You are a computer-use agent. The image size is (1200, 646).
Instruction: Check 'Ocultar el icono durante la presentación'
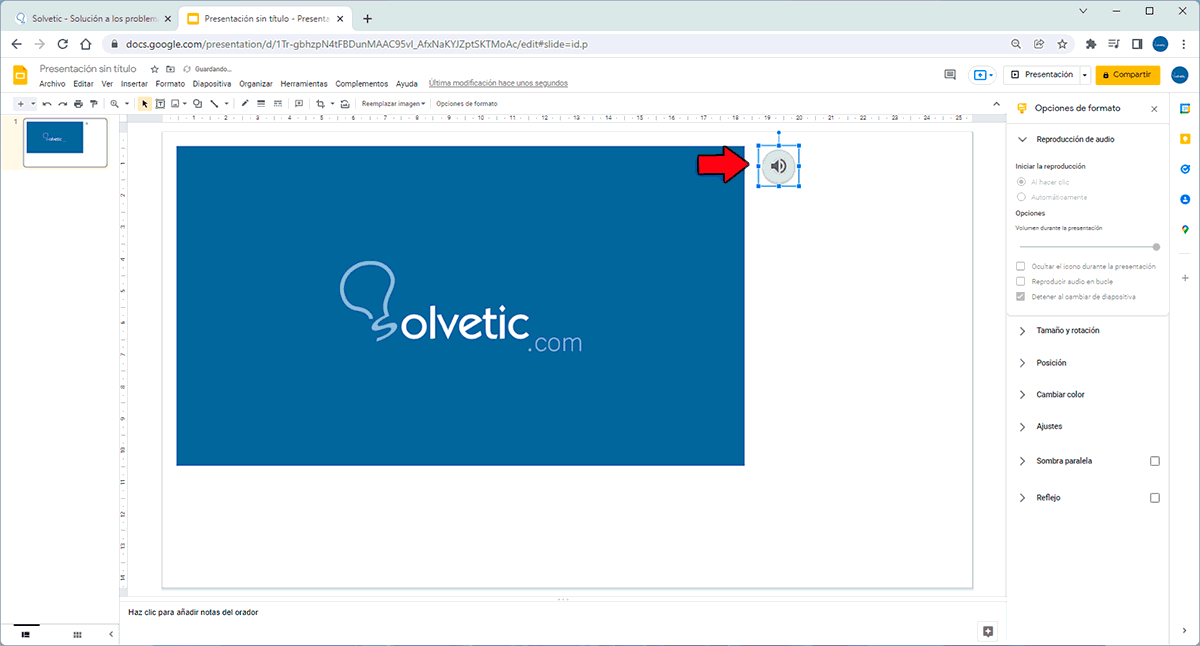[x=1021, y=266]
